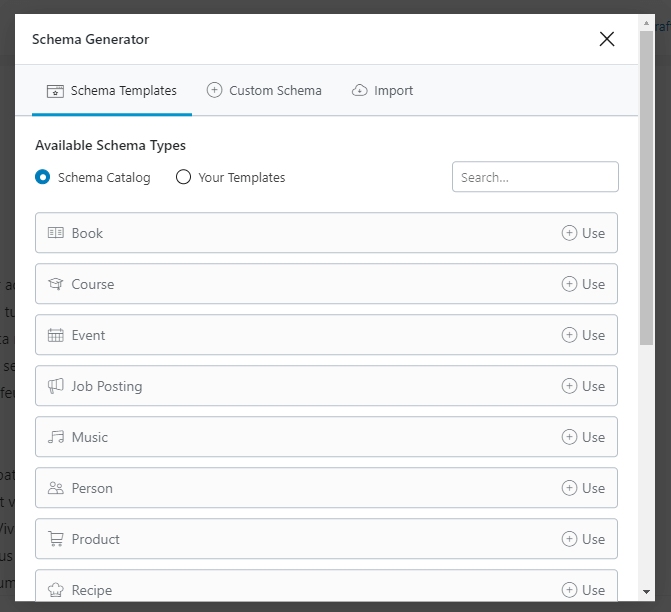
Task: Click the plus icon in Event row
Action: click(x=569, y=335)
